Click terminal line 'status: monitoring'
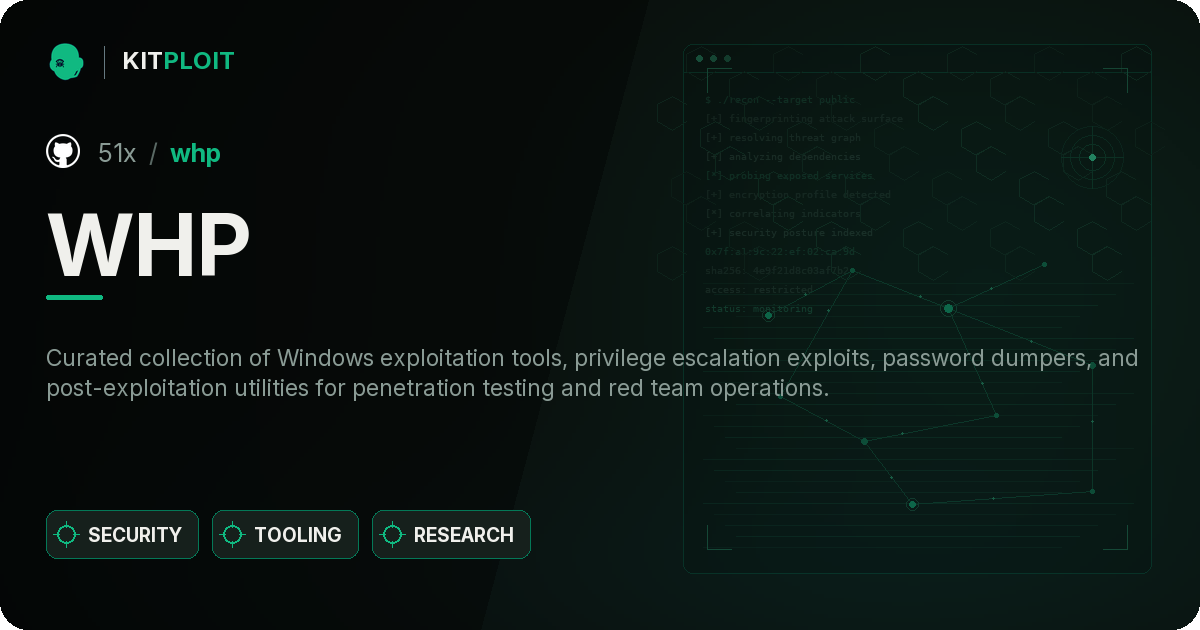 coord(759,309)
